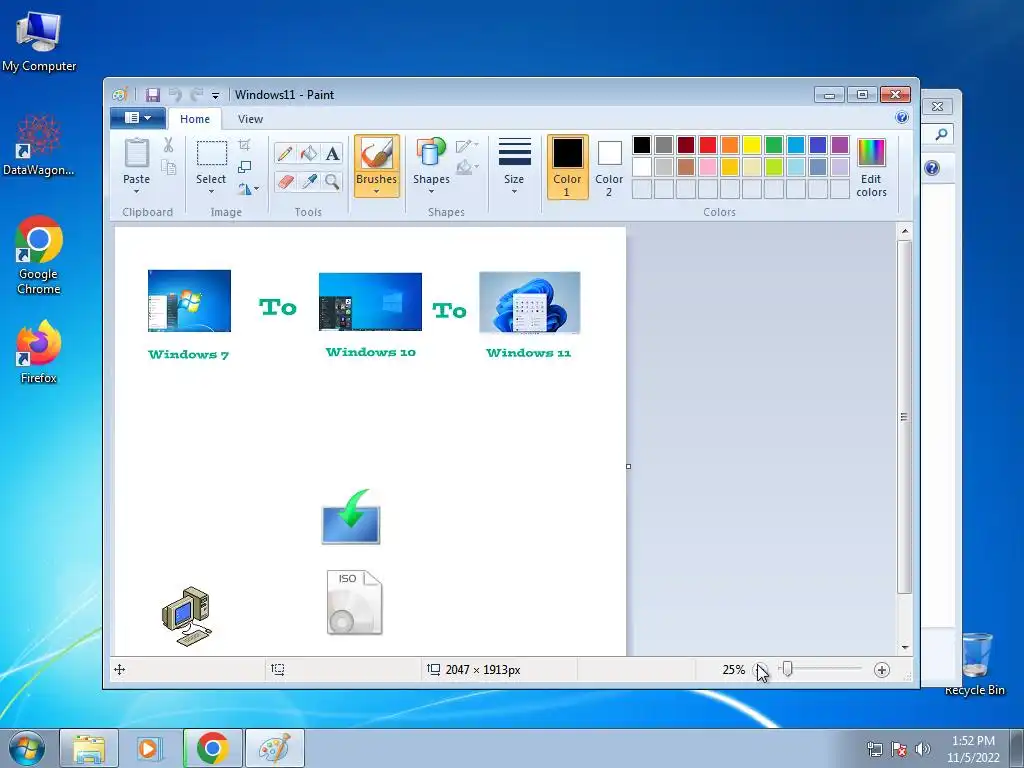Open the Recycle Bin on desktop
Viewport: 1024px width, 768px height.
tap(975, 663)
